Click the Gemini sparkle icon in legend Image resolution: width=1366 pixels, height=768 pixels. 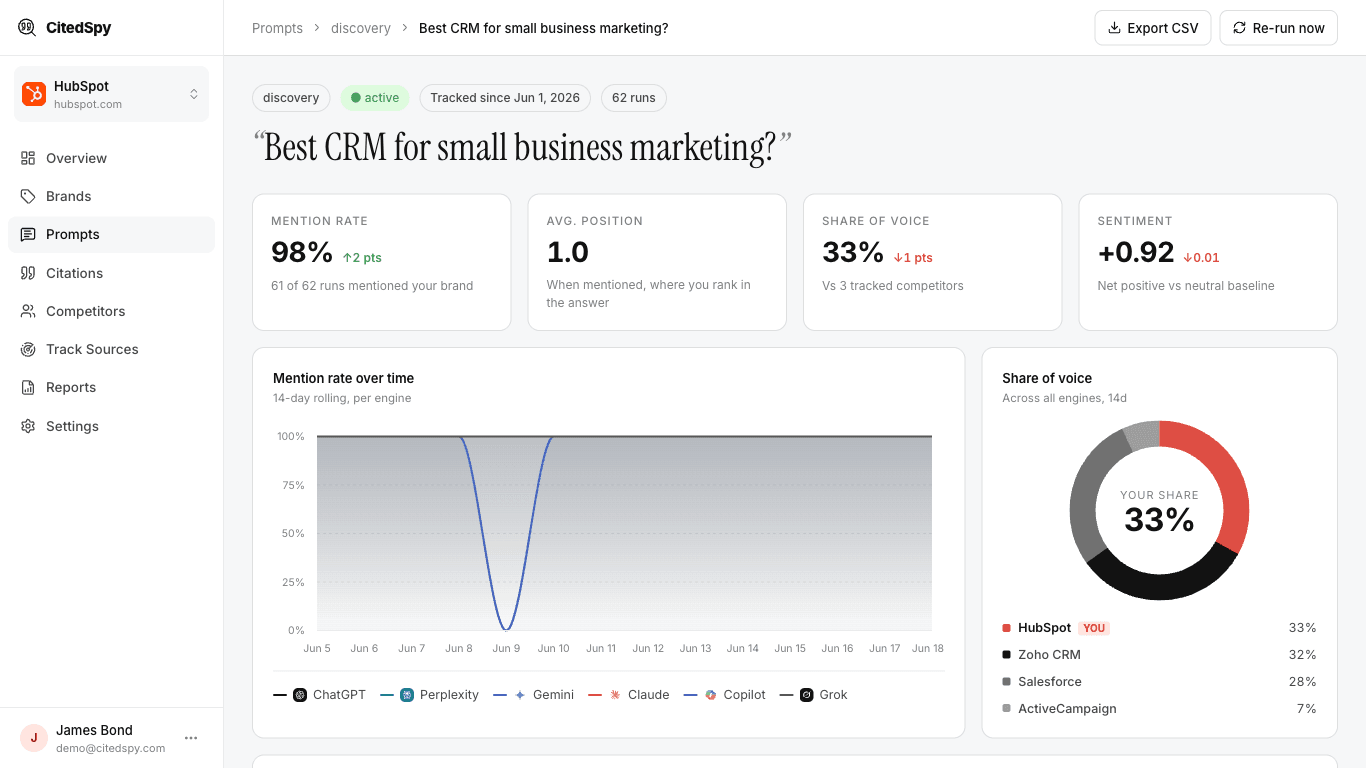520,695
